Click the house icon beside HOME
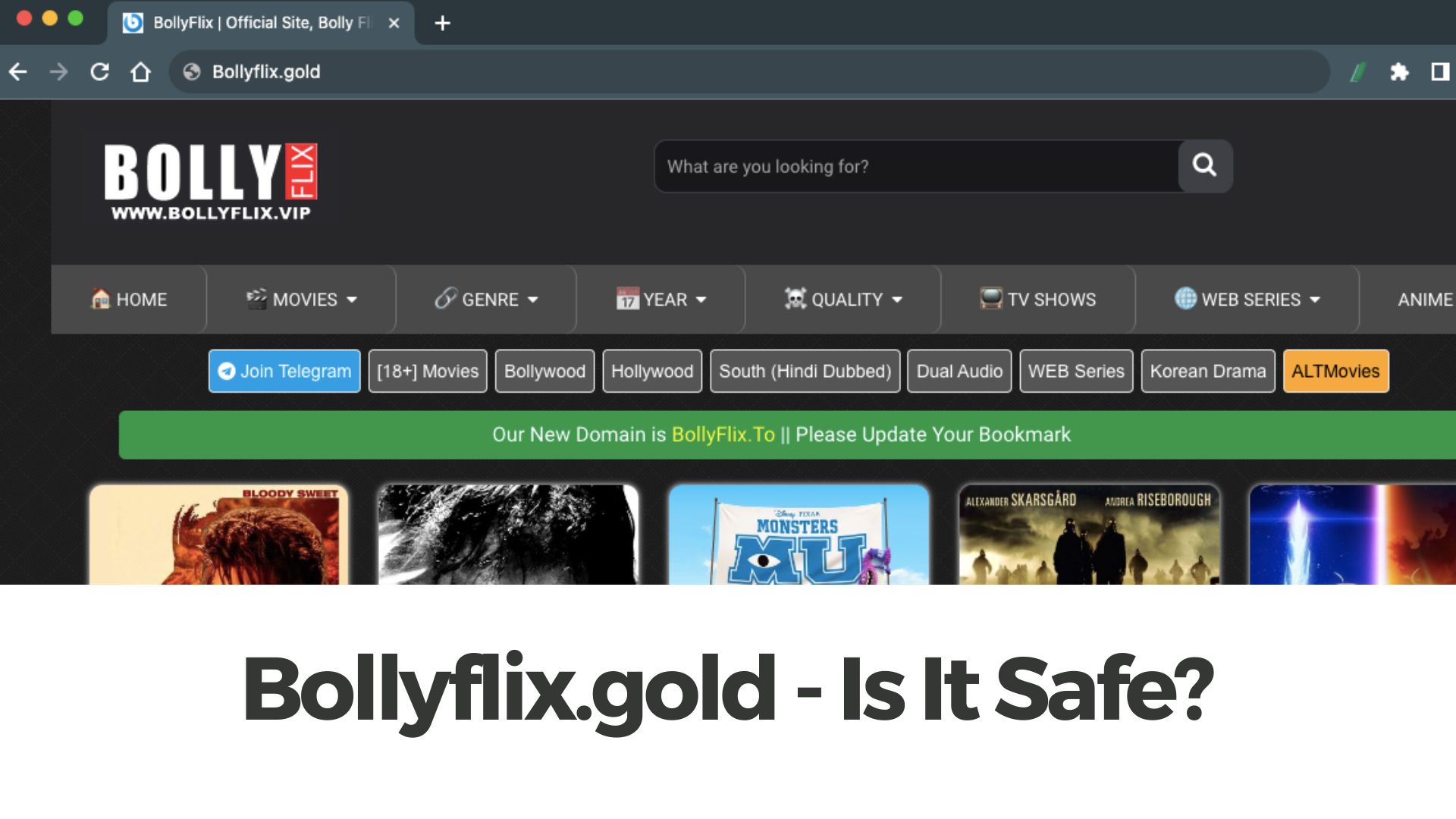 pos(100,299)
